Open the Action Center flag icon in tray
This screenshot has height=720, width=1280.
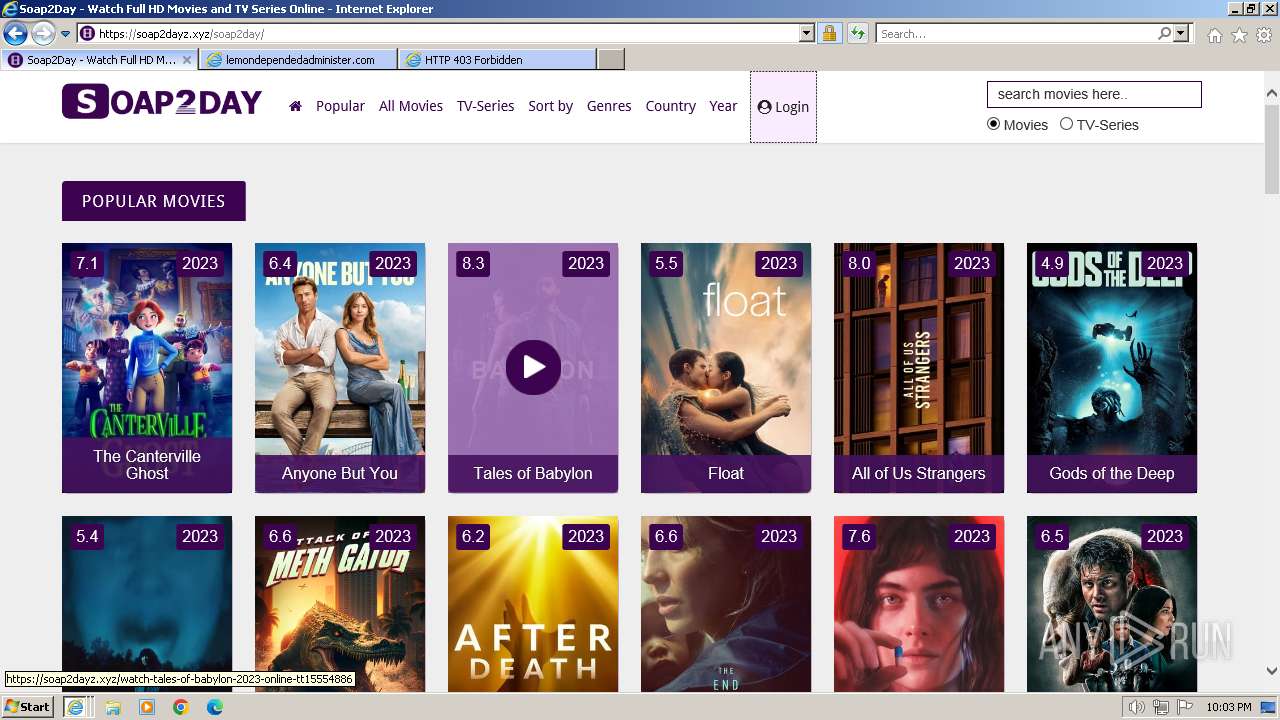1184,707
